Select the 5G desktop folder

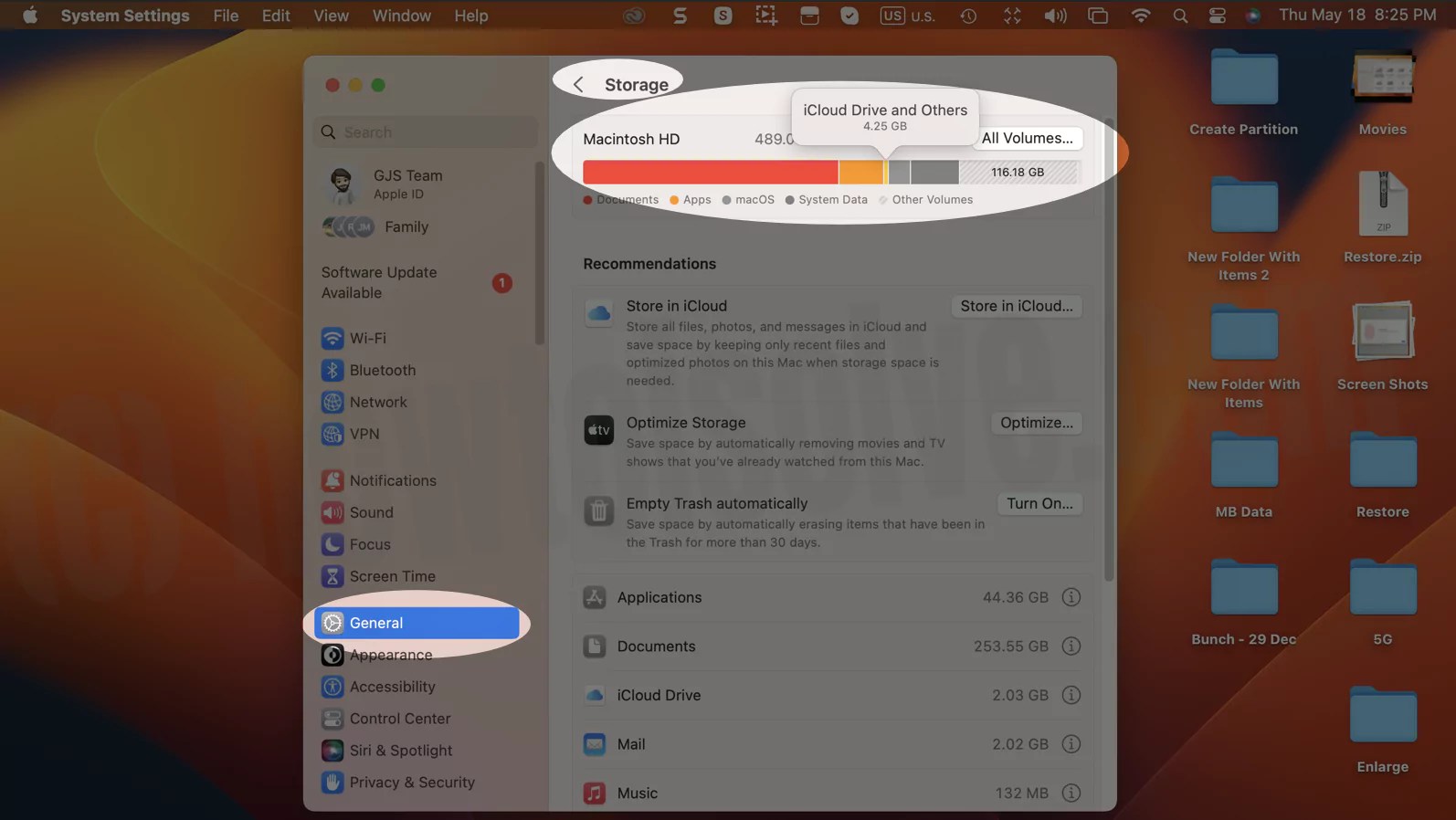[1383, 603]
